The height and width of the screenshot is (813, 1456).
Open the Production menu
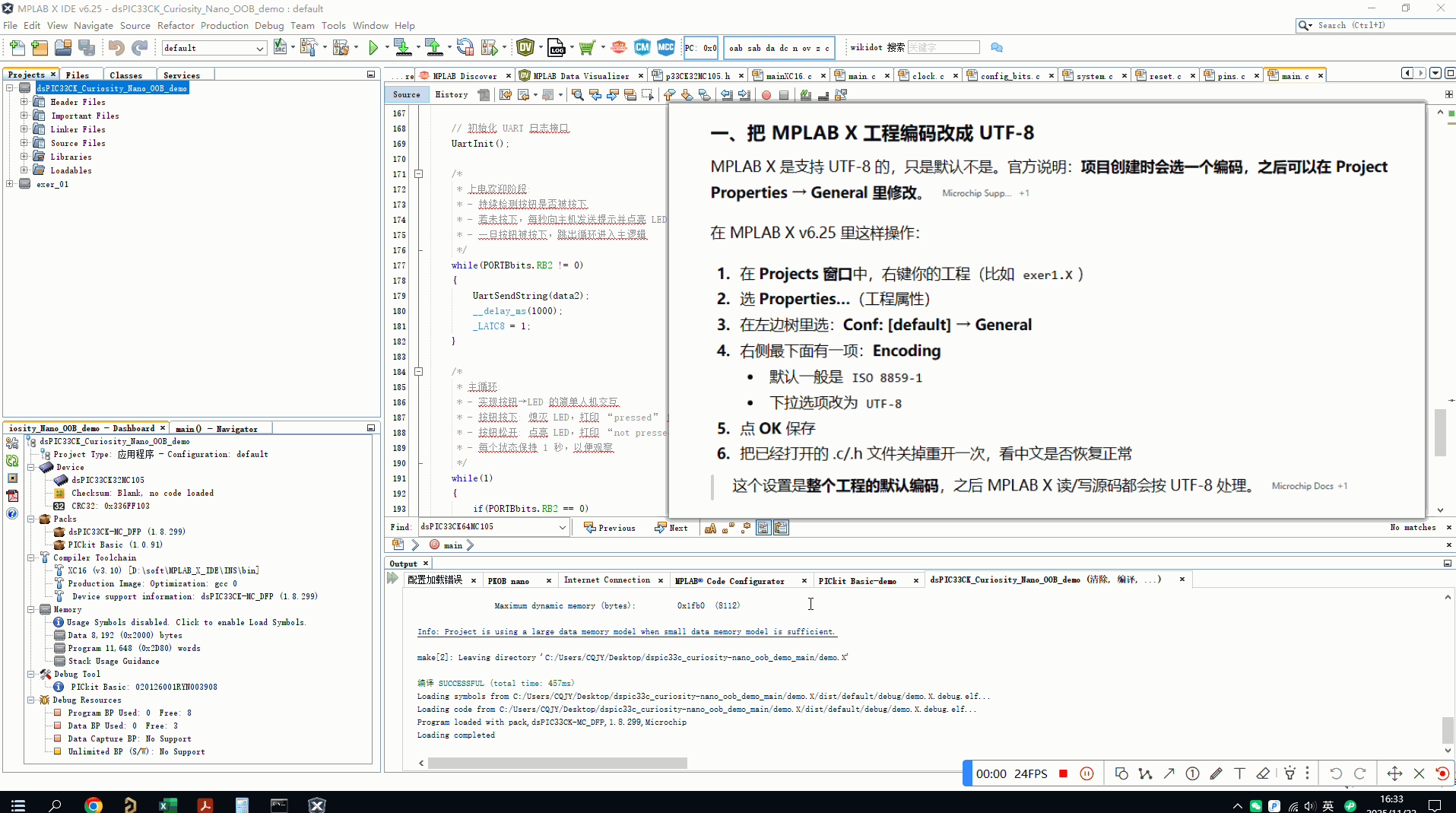pos(224,25)
